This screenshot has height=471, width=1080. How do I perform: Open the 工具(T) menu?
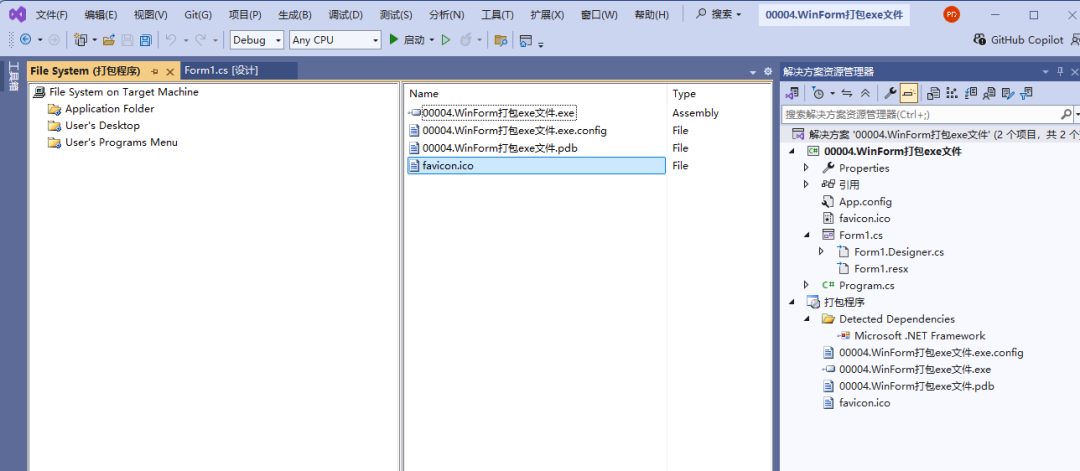[497, 14]
